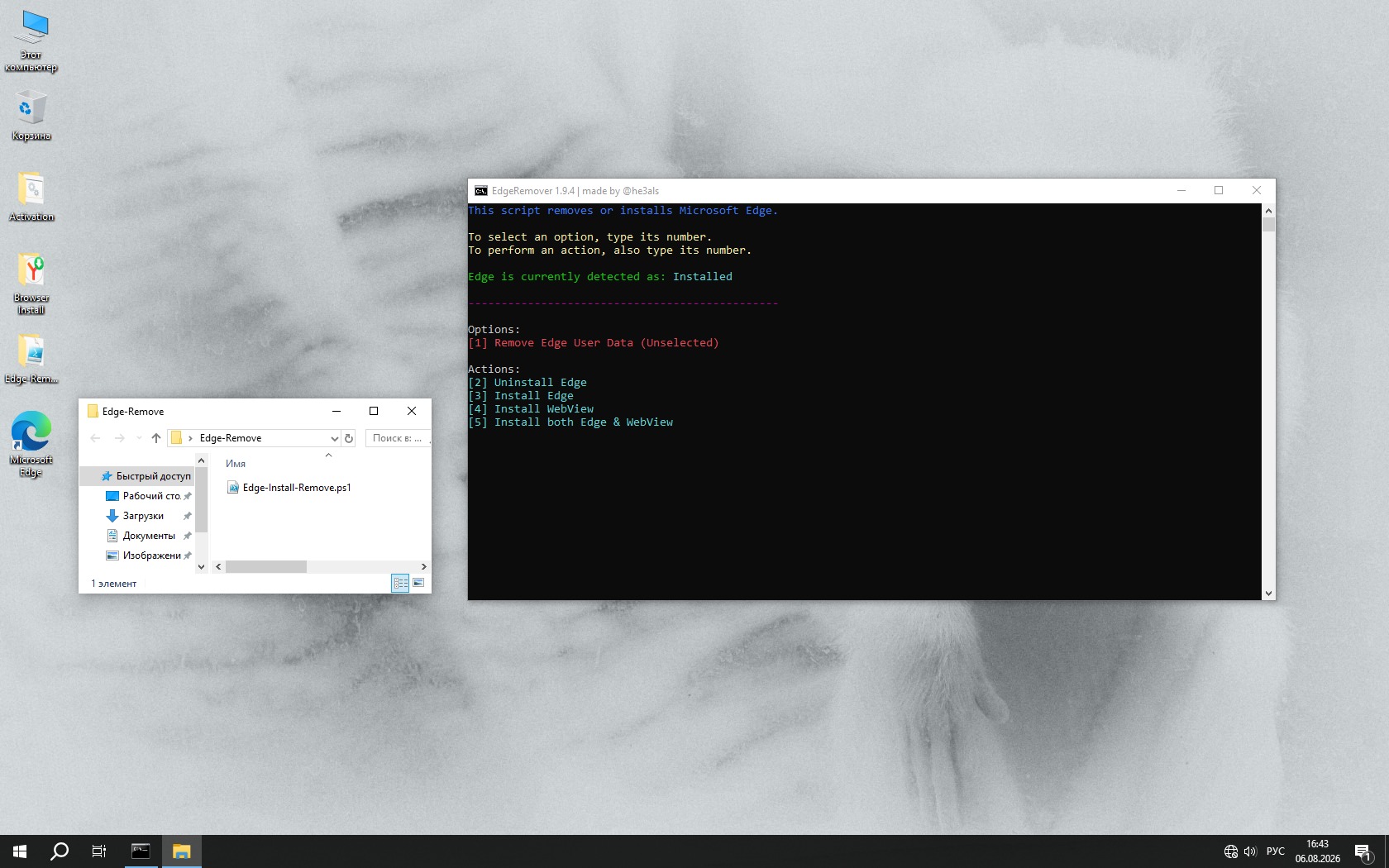Click the folder icon in Explorer title bar
The image size is (1389, 868).
pyautogui.click(x=93, y=412)
